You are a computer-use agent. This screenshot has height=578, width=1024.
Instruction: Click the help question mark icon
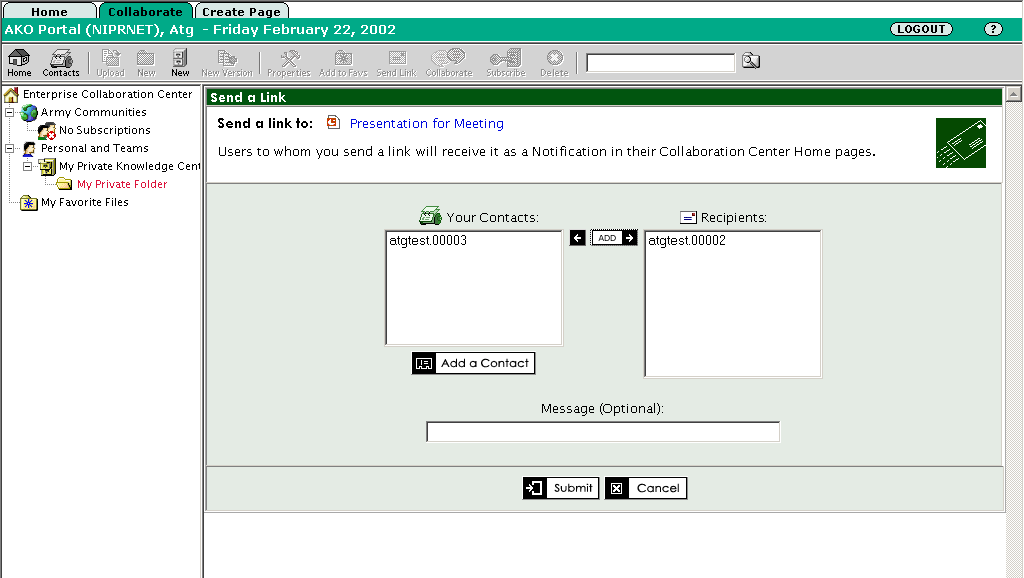[993, 30]
